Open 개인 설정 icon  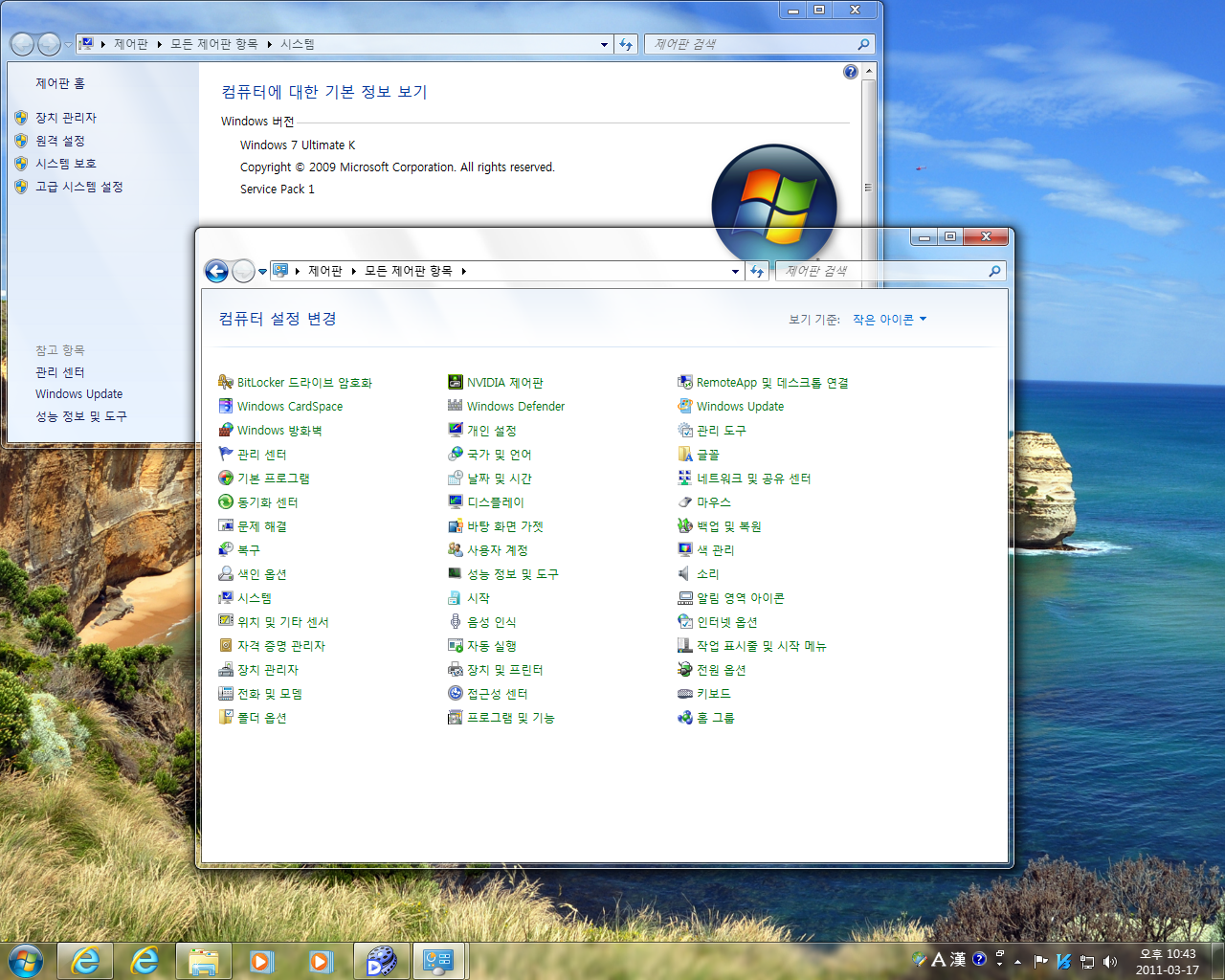[x=456, y=430]
